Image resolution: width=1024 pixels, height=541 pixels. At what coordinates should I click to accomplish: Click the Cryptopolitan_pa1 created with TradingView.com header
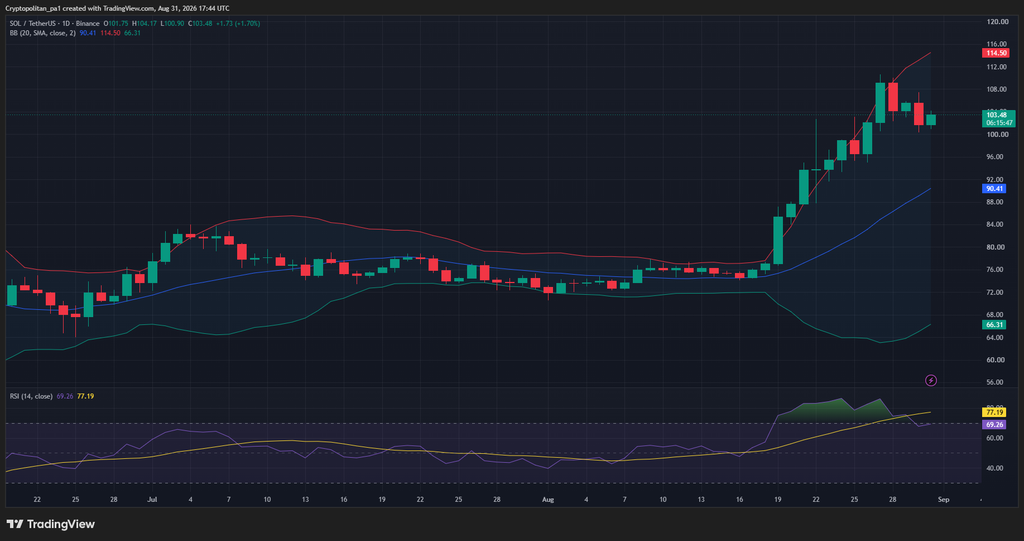point(117,8)
